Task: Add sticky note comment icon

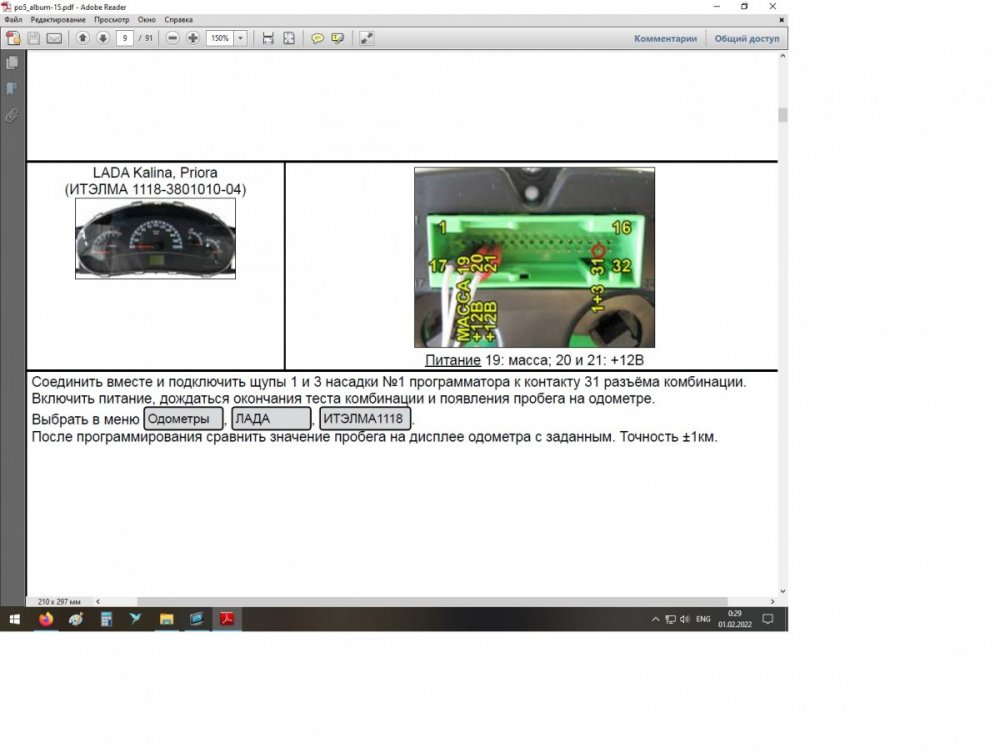Action: click(317, 38)
